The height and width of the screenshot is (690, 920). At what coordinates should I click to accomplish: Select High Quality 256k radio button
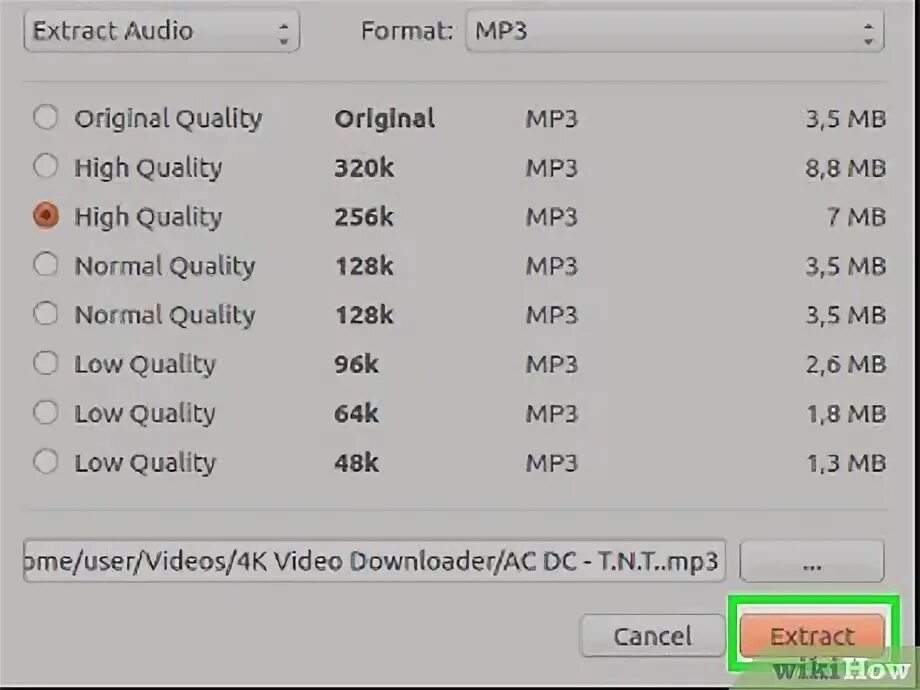tap(46, 215)
